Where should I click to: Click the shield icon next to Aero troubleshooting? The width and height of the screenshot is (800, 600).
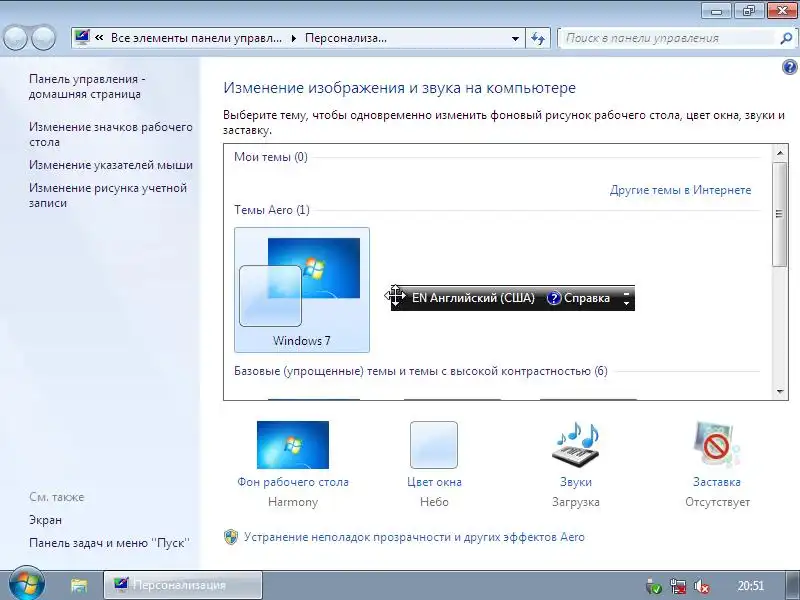pos(231,537)
